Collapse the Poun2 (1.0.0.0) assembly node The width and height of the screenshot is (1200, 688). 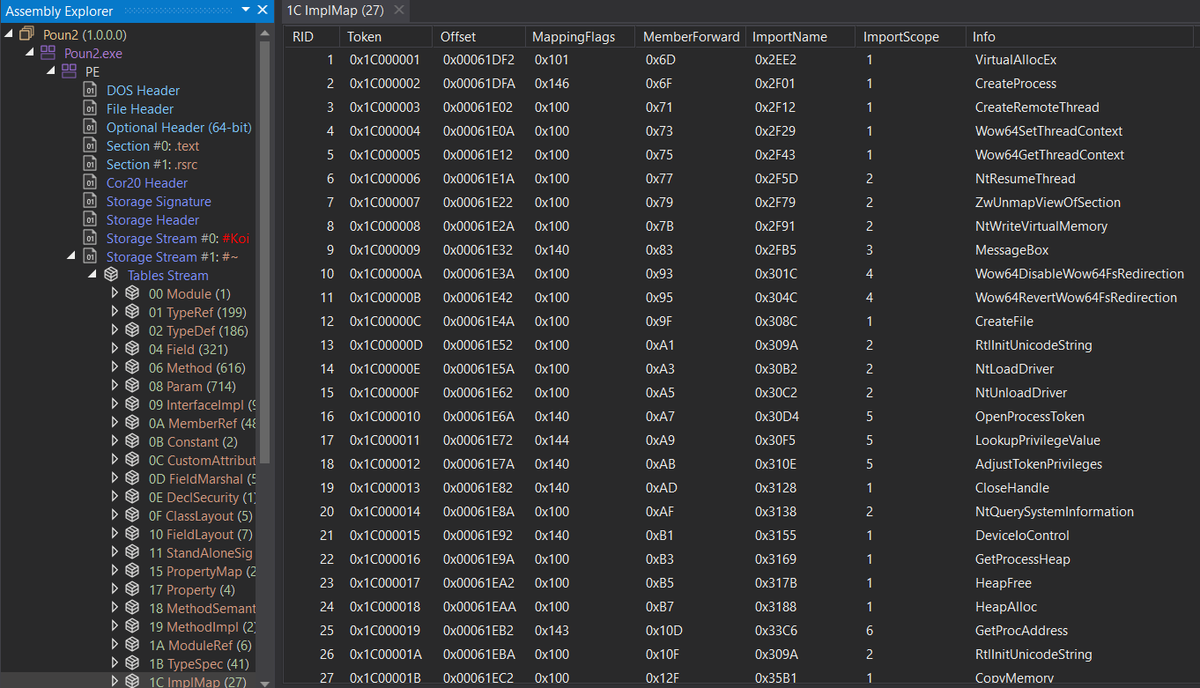(9, 35)
